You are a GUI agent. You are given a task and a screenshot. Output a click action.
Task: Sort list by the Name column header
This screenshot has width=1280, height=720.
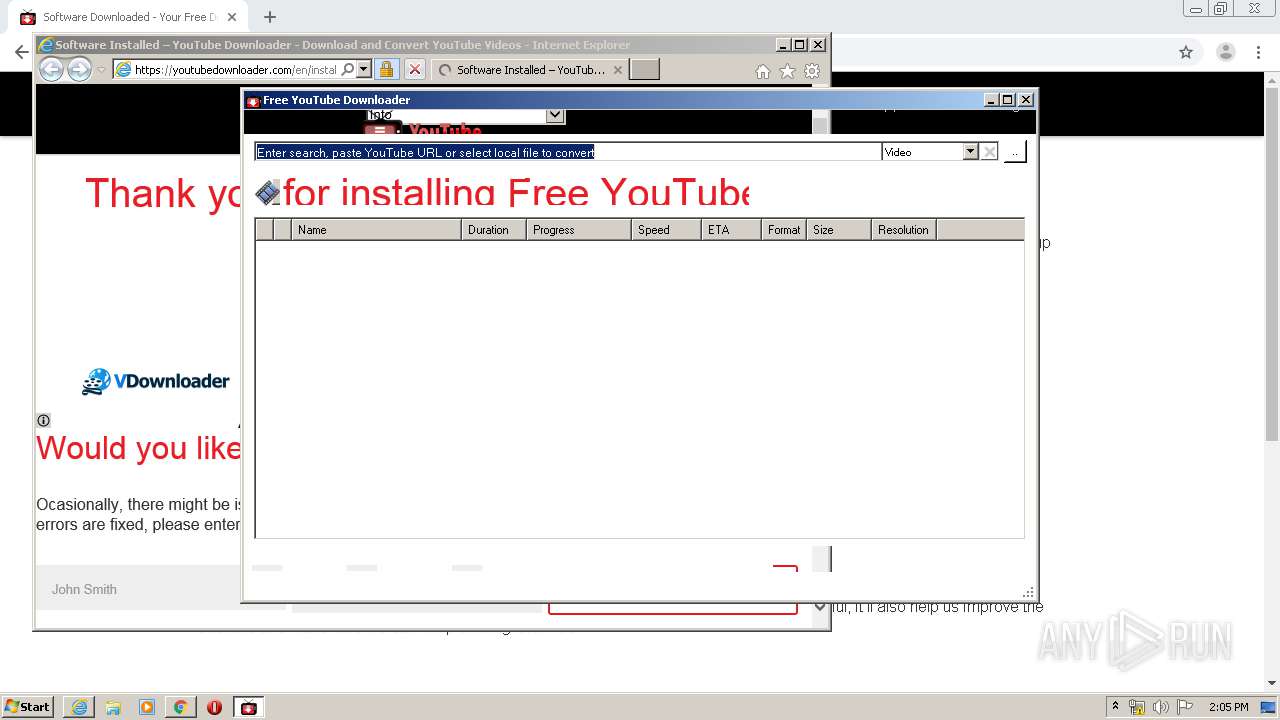pyautogui.click(x=376, y=230)
